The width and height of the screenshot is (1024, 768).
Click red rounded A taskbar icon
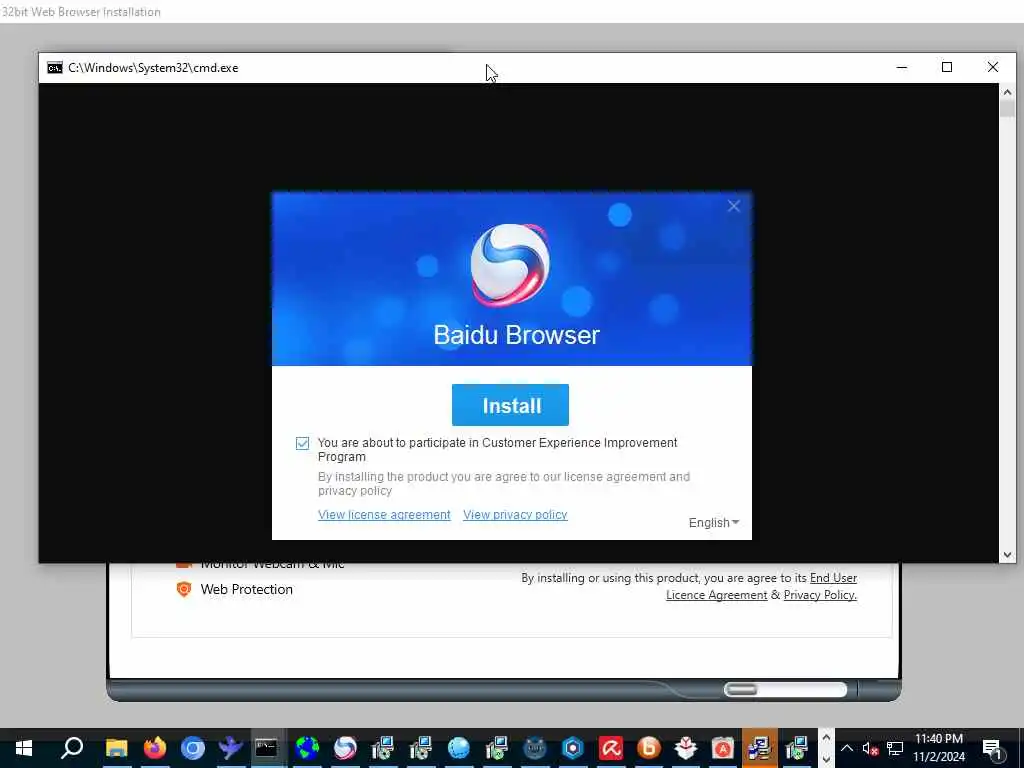pyautogui.click(x=723, y=748)
